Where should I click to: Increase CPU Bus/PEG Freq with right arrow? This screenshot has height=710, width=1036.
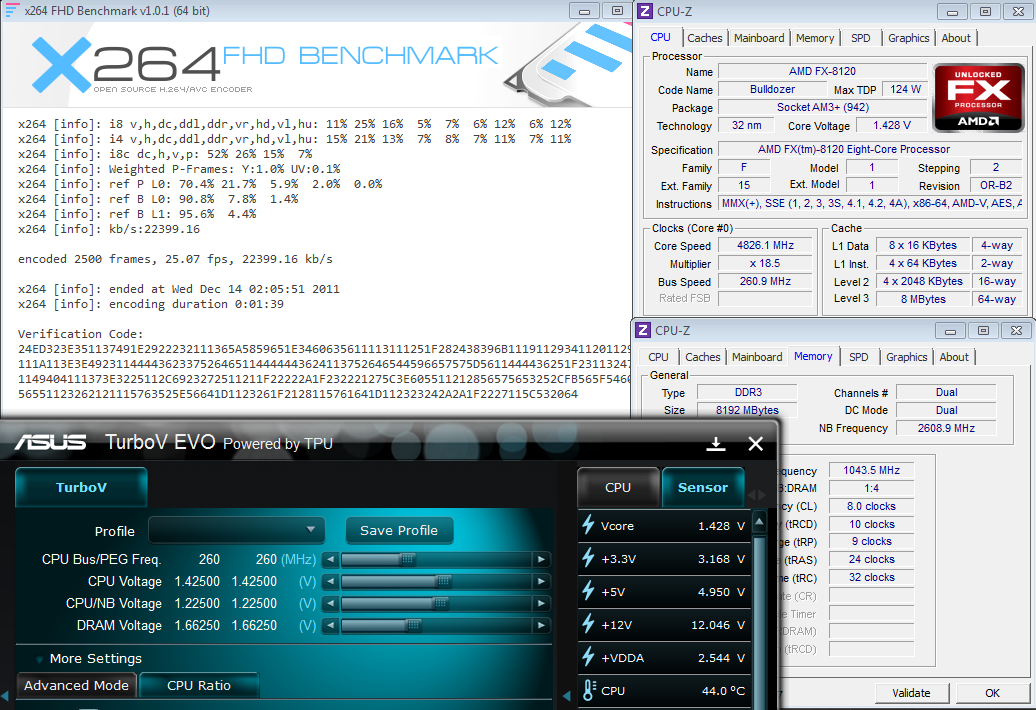pos(542,559)
